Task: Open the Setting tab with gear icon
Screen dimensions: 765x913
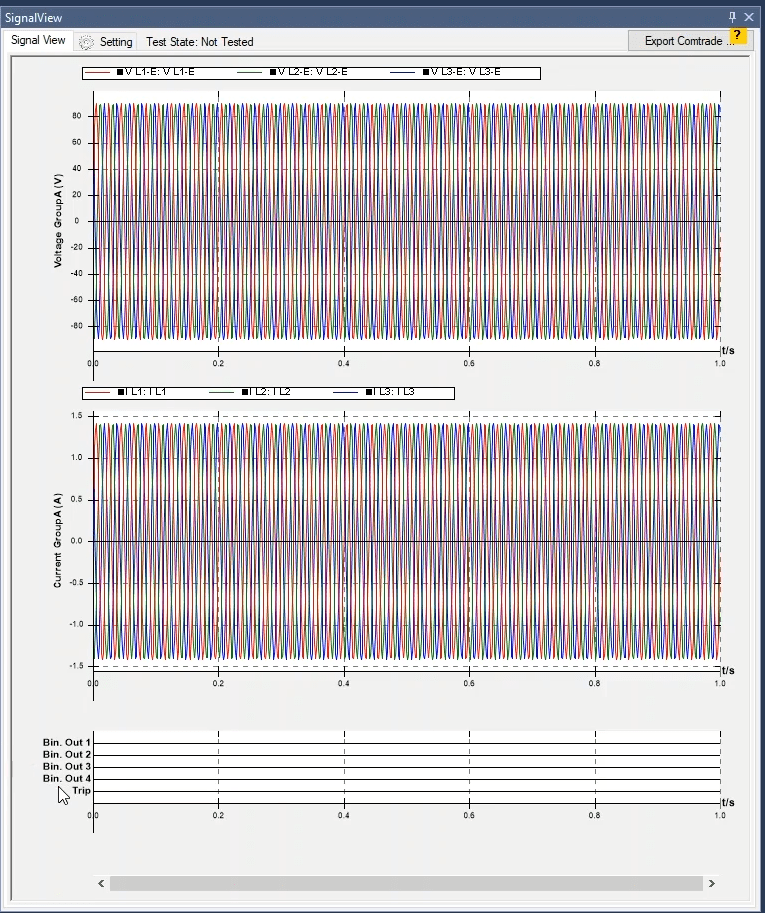Action: coord(106,42)
